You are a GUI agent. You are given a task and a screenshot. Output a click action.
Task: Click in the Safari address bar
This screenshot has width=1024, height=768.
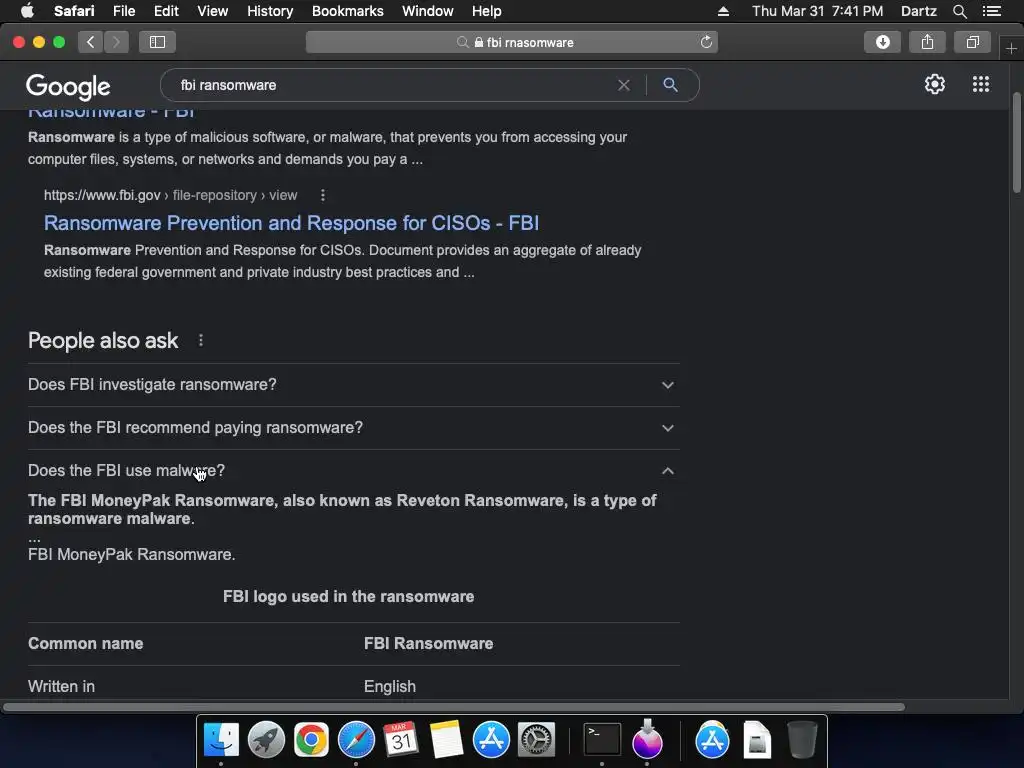coord(511,42)
